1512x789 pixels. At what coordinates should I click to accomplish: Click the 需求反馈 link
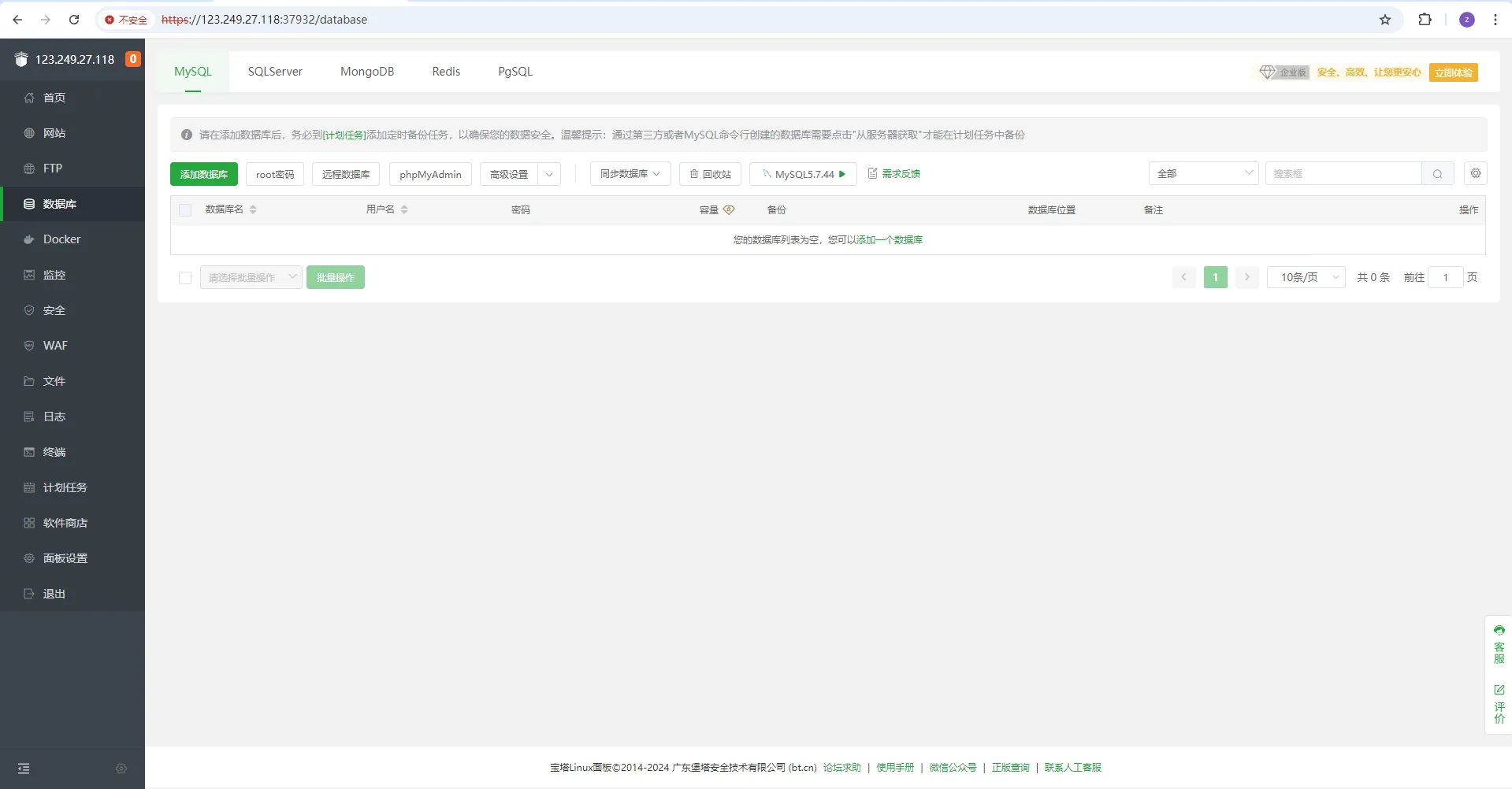894,174
